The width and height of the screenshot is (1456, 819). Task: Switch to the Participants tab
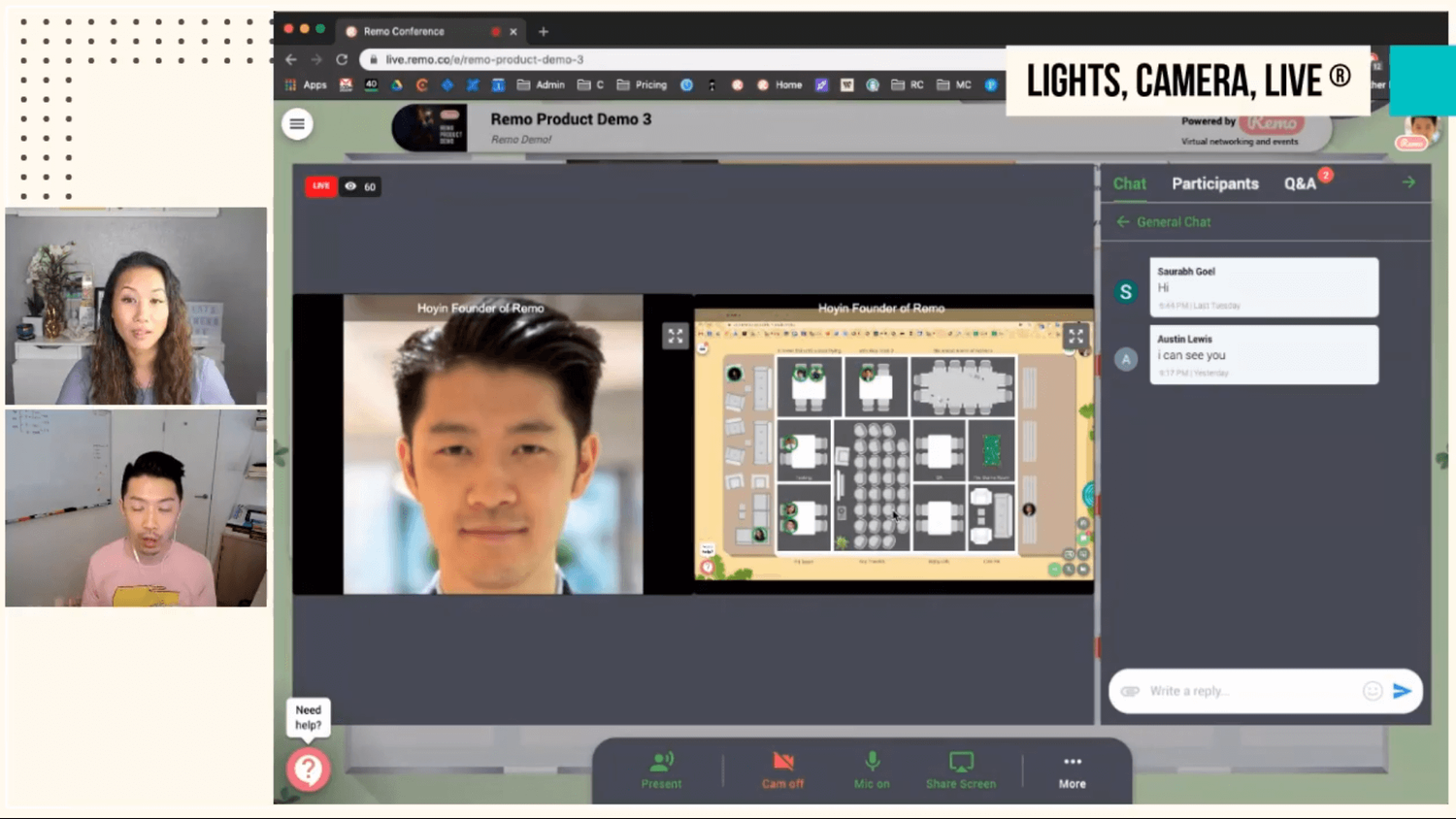coord(1215,183)
